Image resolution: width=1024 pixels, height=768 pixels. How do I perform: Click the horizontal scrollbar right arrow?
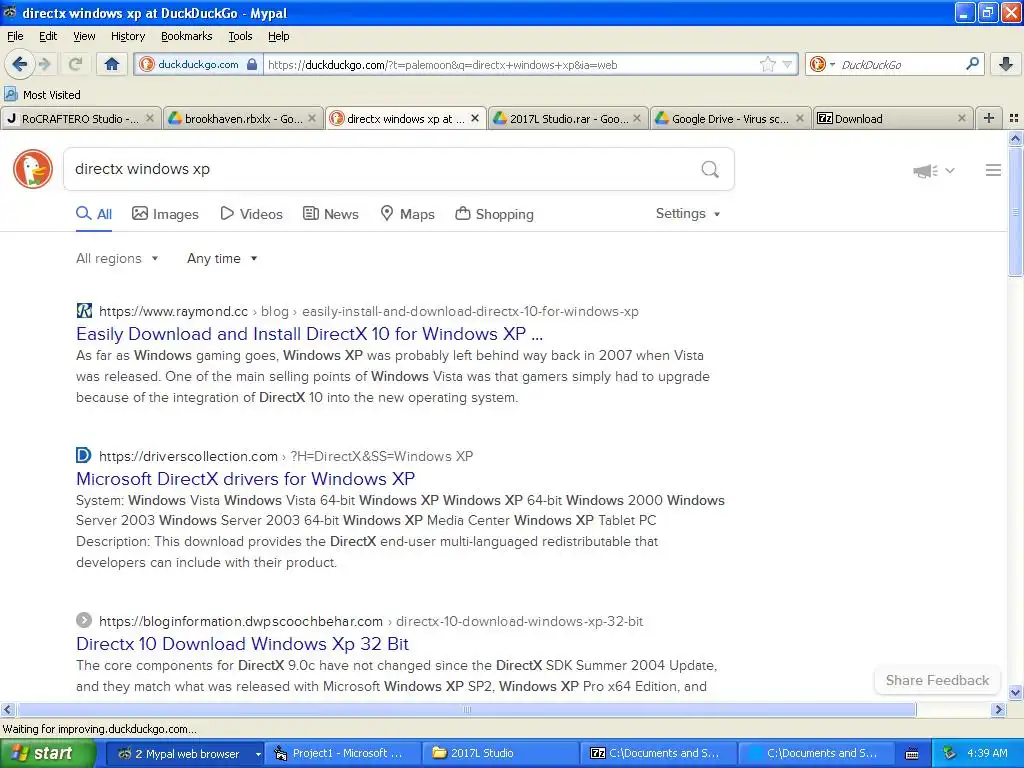998,709
